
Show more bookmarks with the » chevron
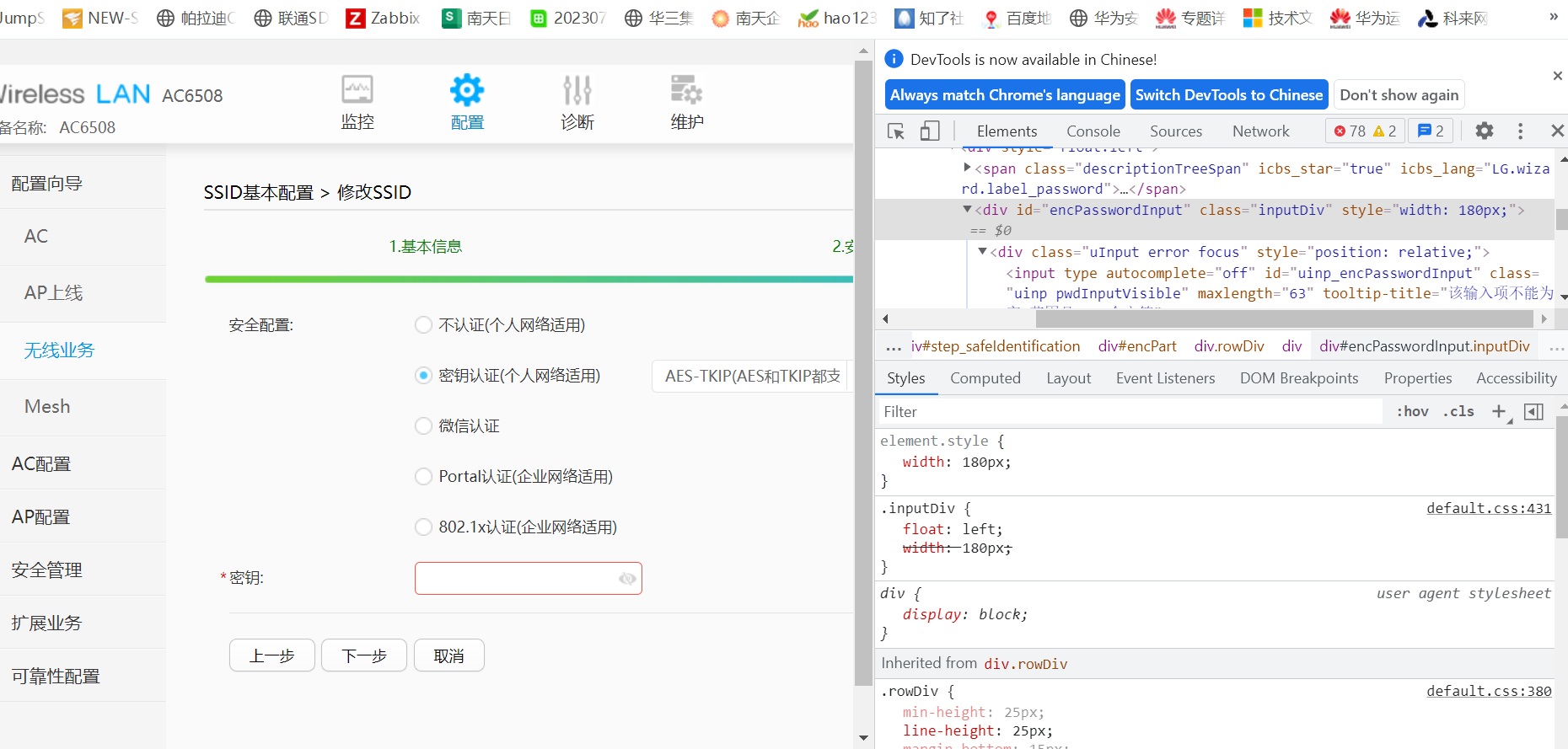(1554, 17)
